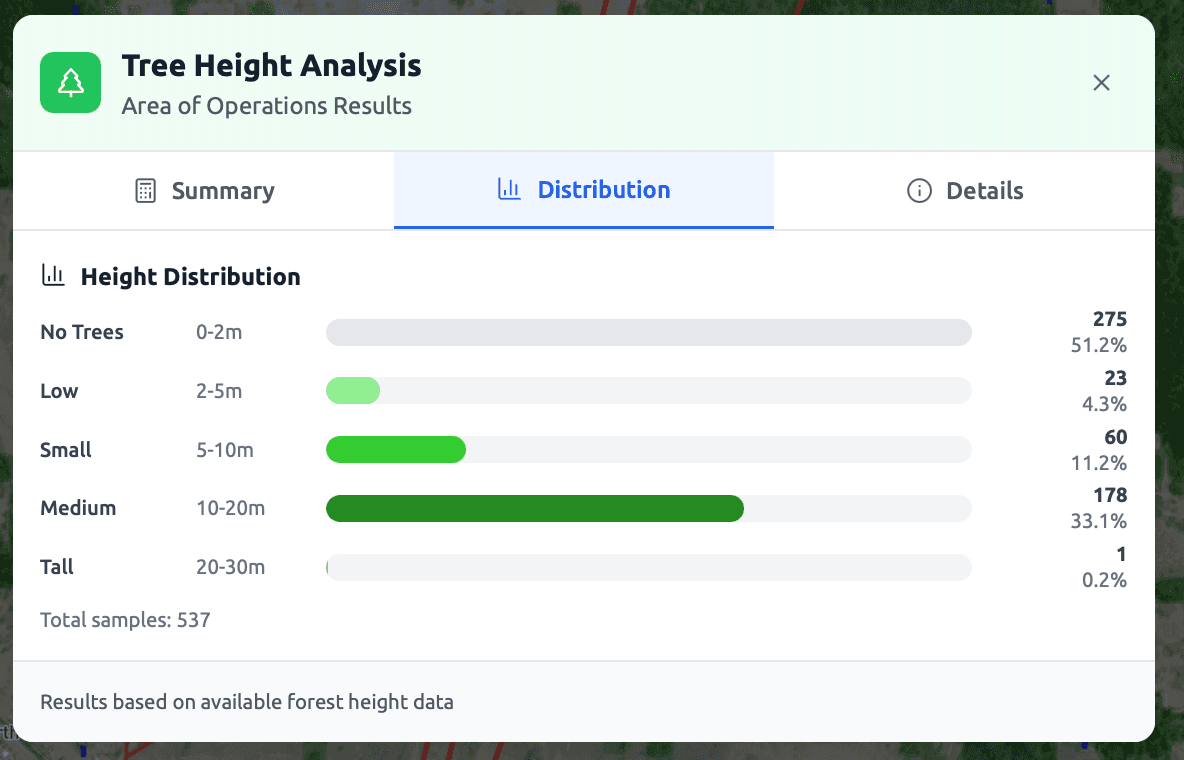Switch to the Summary tab
Screen dimensions: 1184x760
pos(203,190)
